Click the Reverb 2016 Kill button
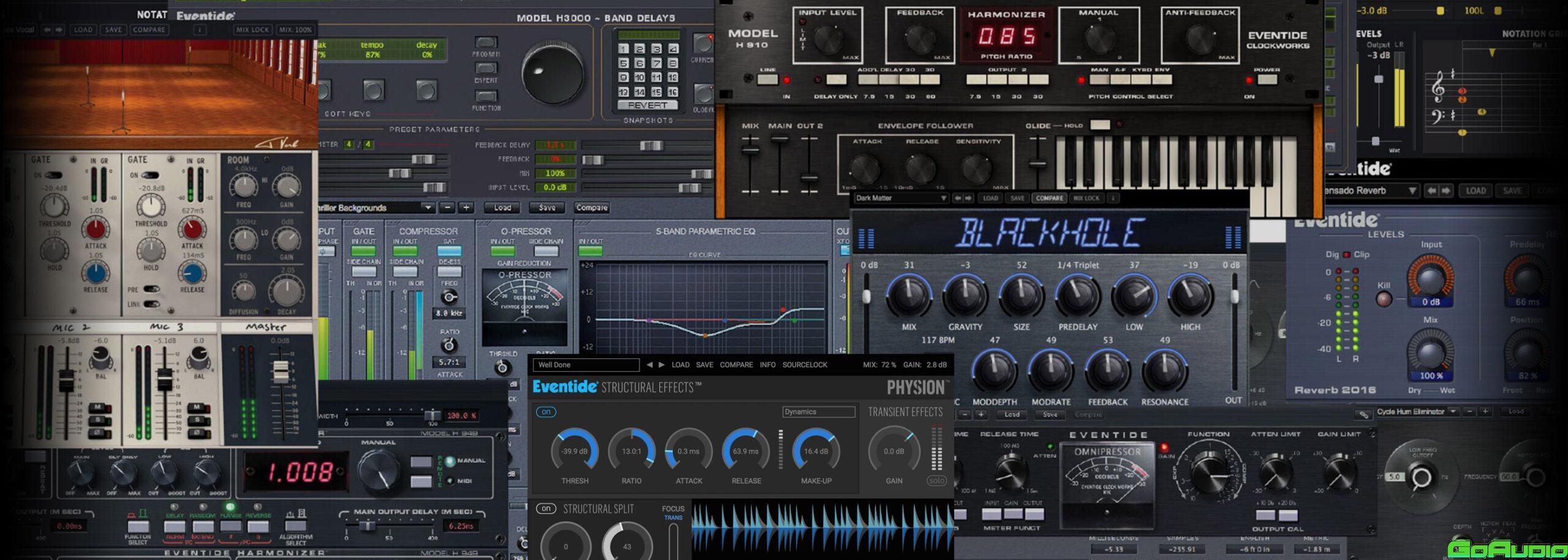 1384,299
